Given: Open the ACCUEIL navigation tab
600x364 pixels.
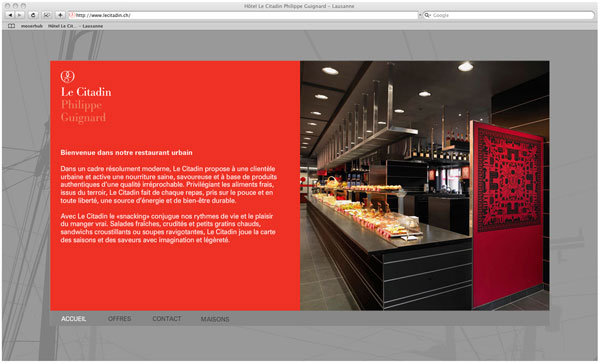Looking at the screenshot, I should click(x=73, y=319).
